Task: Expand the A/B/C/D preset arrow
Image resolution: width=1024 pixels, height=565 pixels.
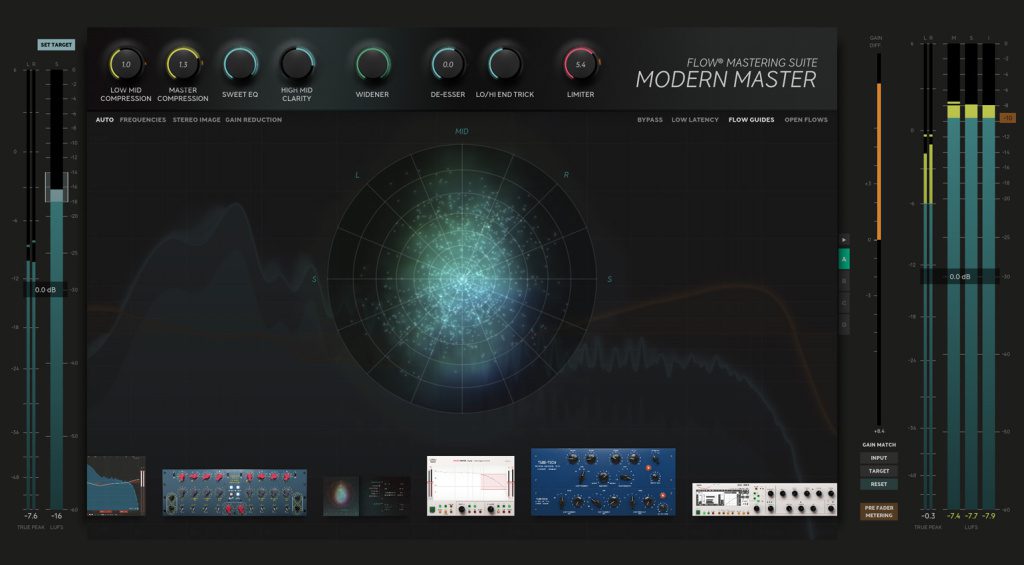Action: 844,240
